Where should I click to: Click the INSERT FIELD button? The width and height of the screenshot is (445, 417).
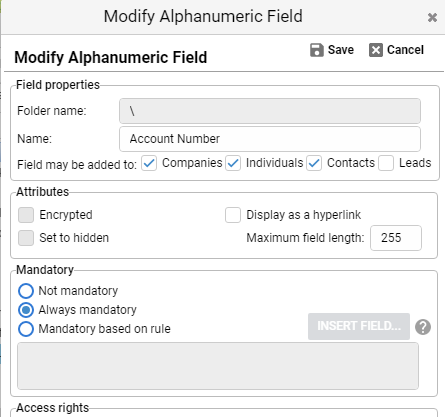pyautogui.click(x=359, y=326)
